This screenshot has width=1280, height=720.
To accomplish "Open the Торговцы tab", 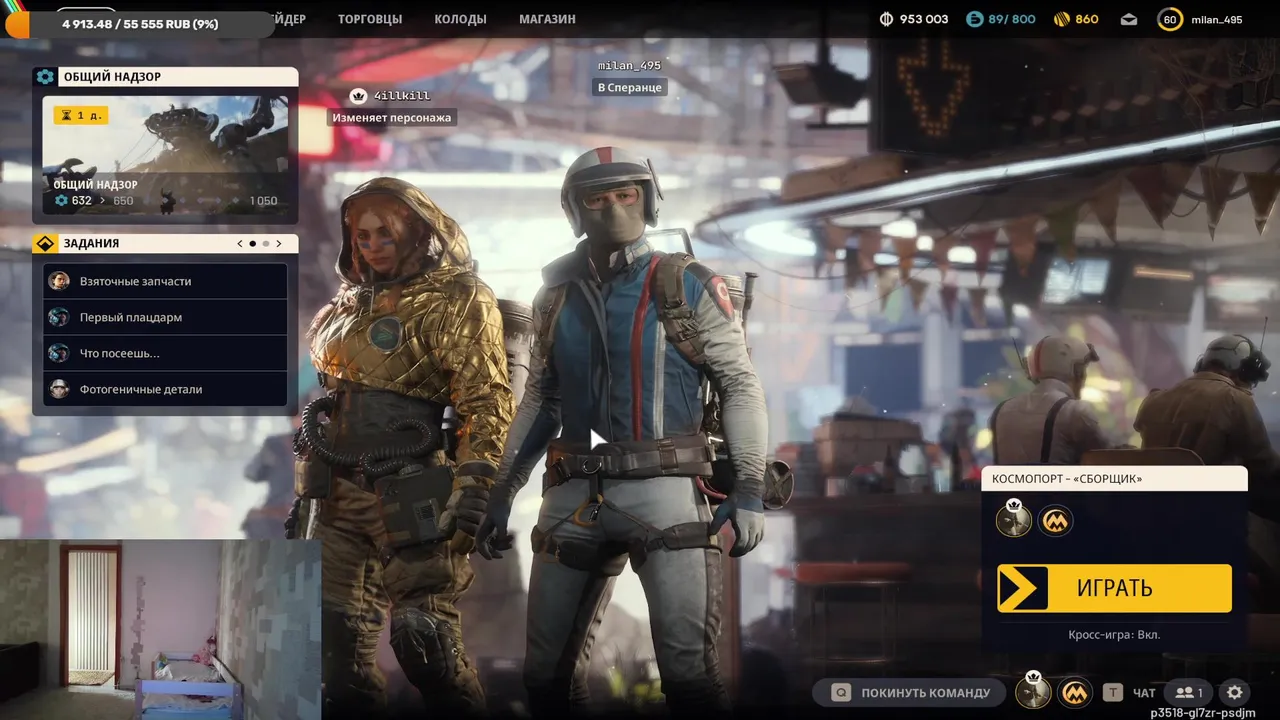I will pos(370,19).
